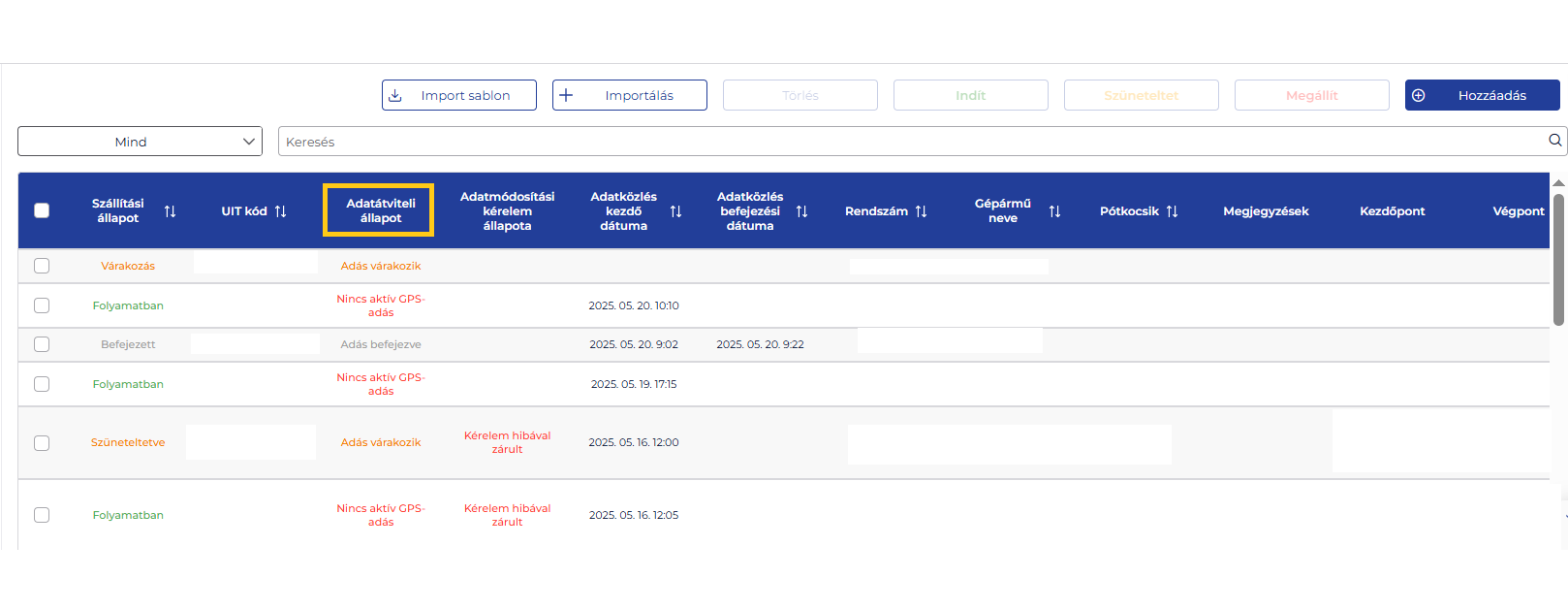Toggle the select-all header checkbox
Screen dimensions: 1568x610
42,210
